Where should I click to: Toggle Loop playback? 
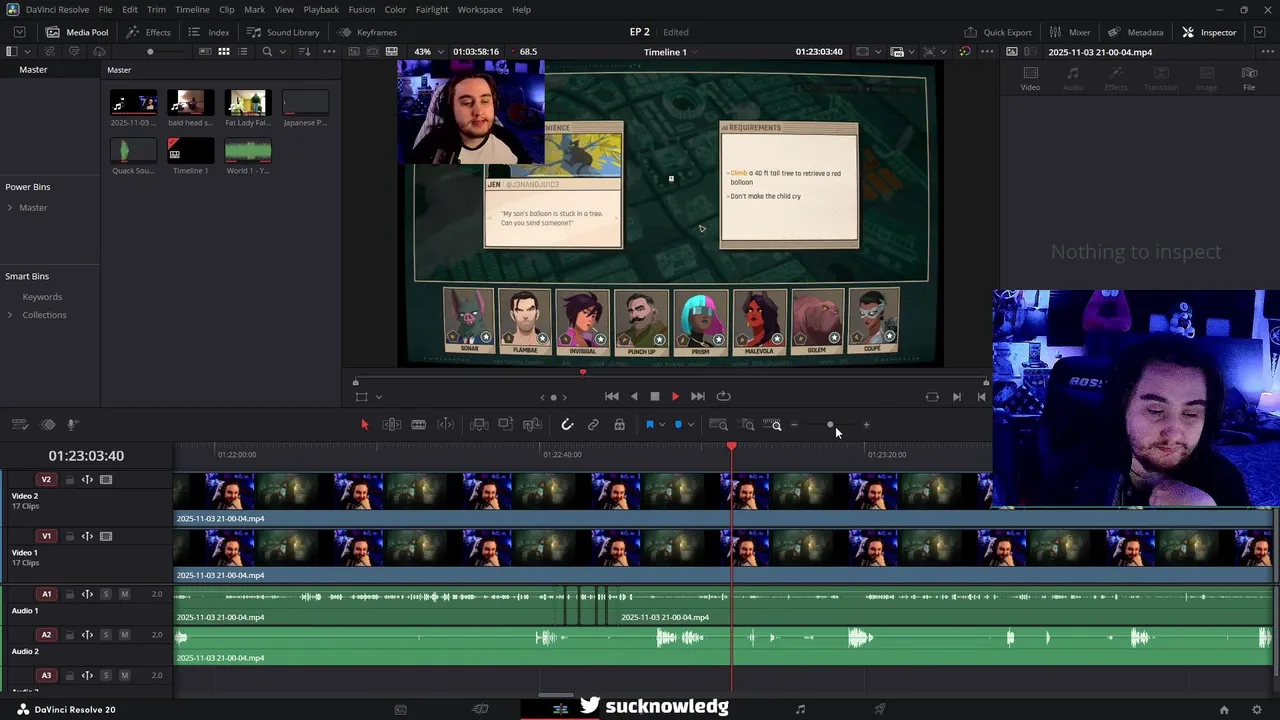pos(724,397)
